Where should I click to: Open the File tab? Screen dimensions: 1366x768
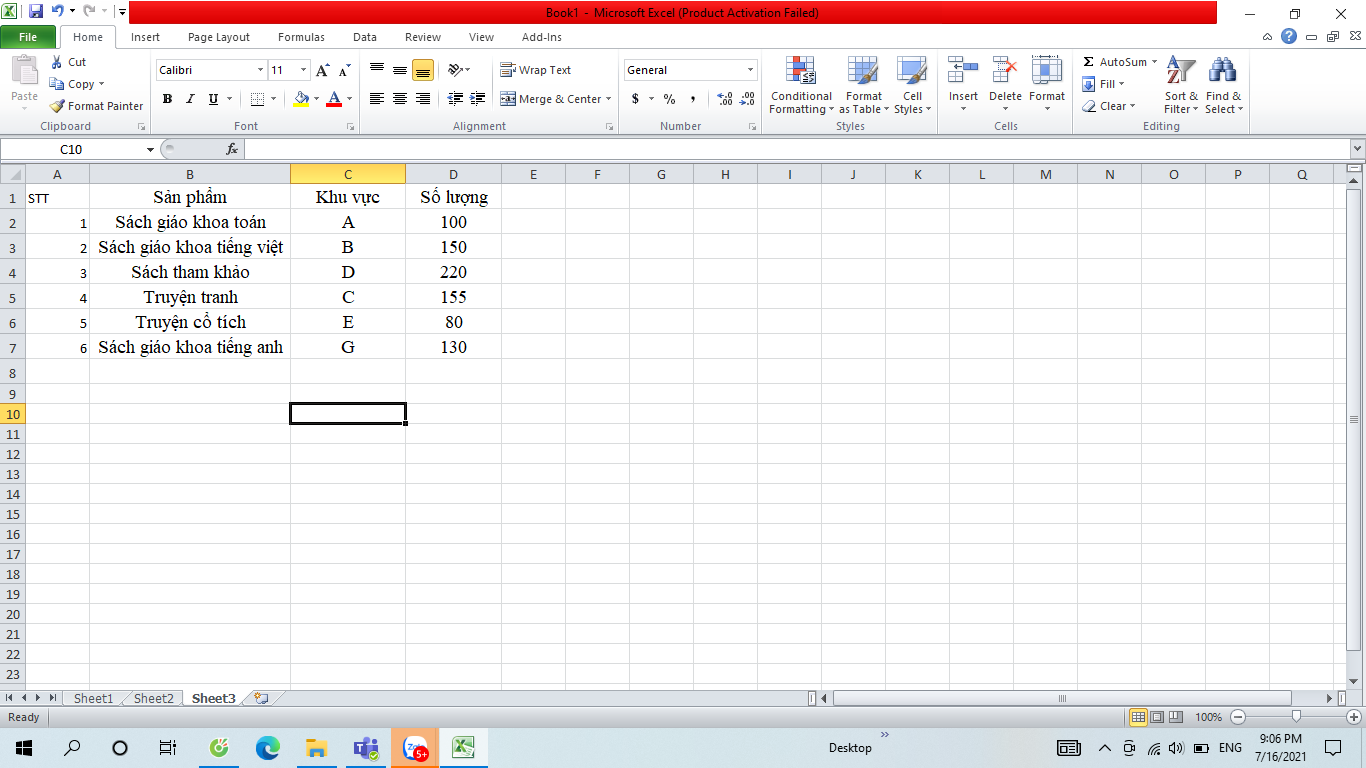click(28, 37)
